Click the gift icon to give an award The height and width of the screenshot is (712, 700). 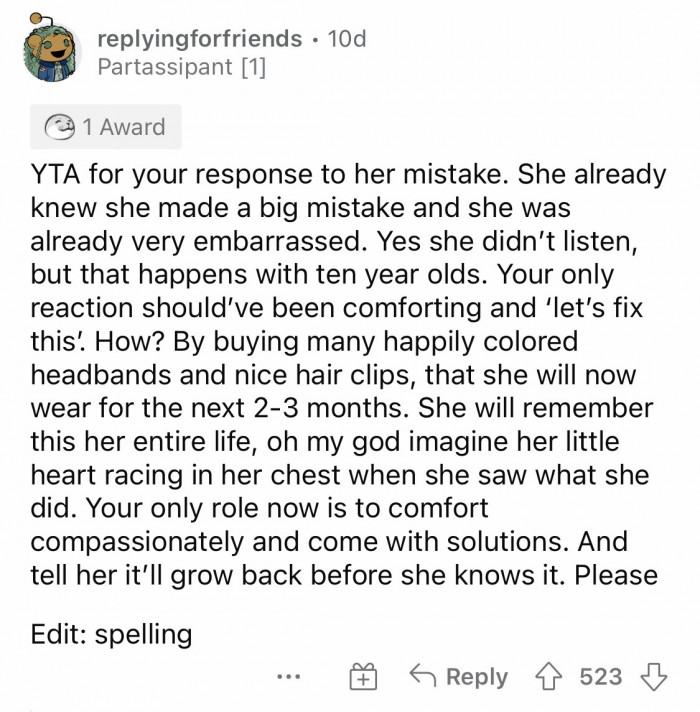pos(362,677)
